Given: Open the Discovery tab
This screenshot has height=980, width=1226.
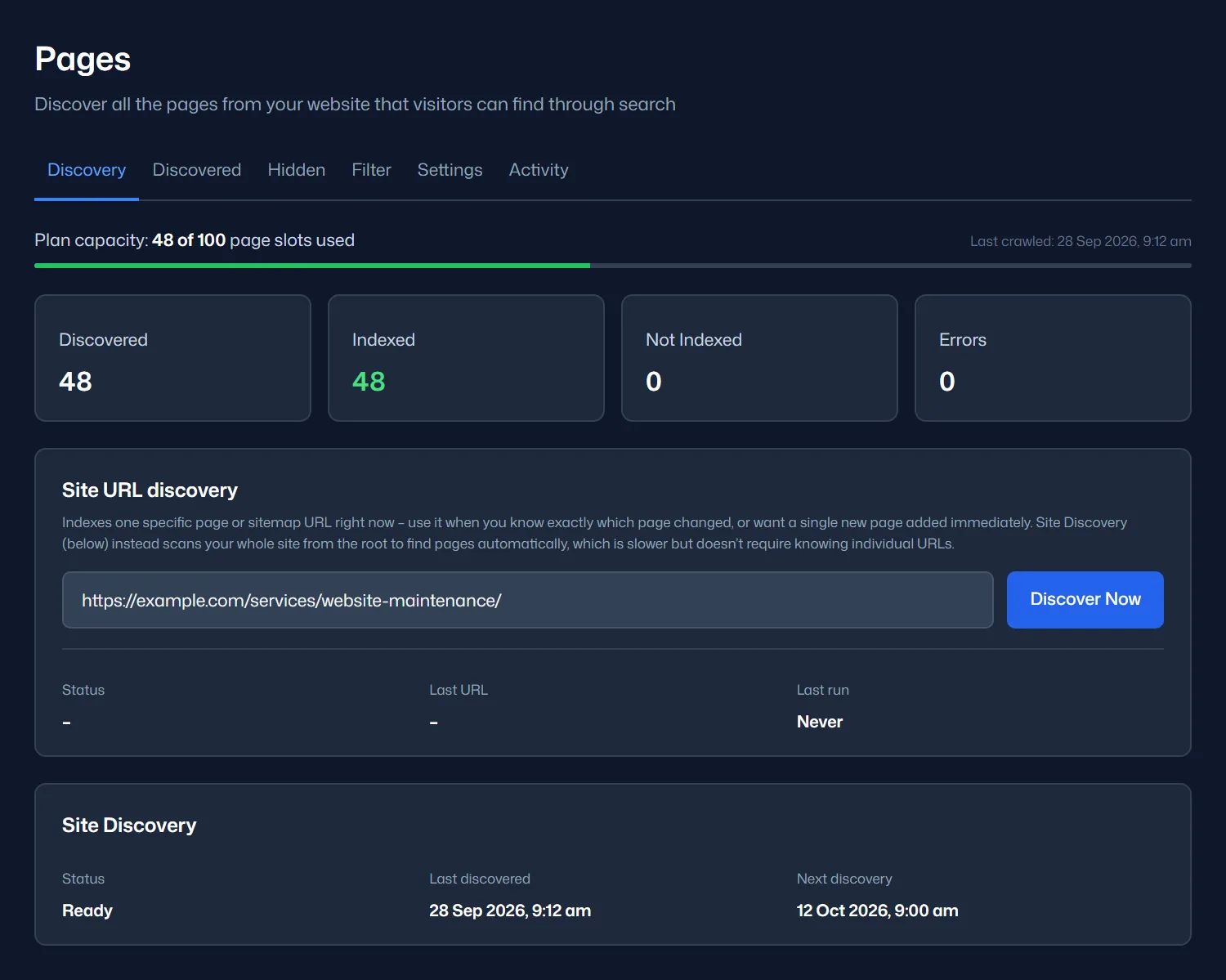Looking at the screenshot, I should pyautogui.click(x=87, y=170).
